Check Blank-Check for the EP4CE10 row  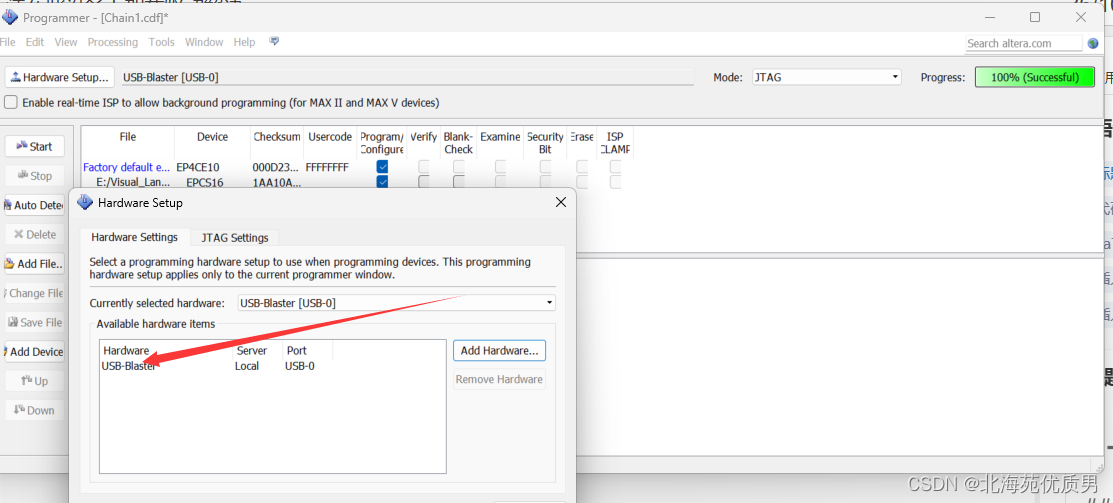[459, 167]
